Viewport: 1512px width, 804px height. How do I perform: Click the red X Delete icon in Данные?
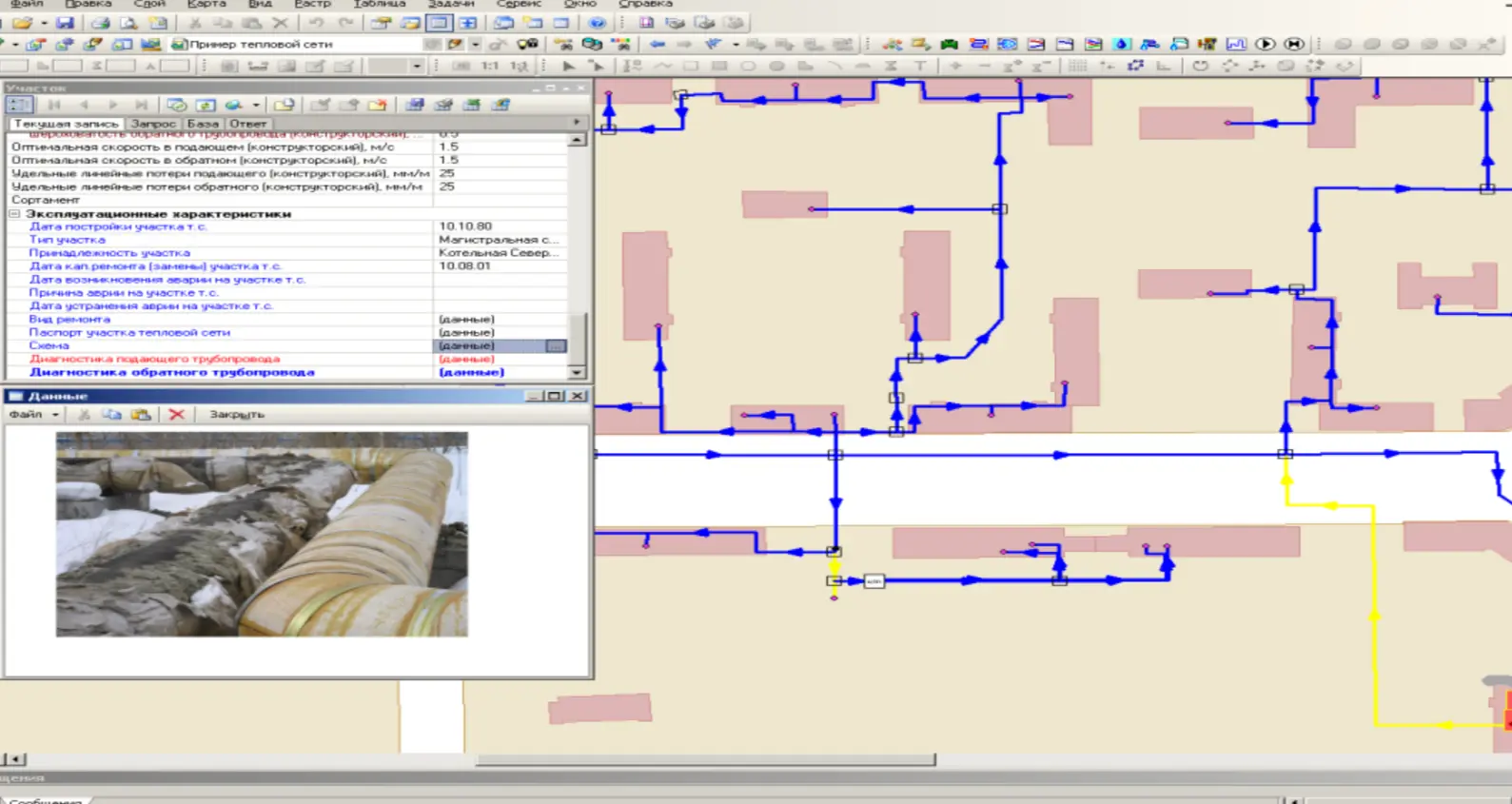click(x=176, y=415)
